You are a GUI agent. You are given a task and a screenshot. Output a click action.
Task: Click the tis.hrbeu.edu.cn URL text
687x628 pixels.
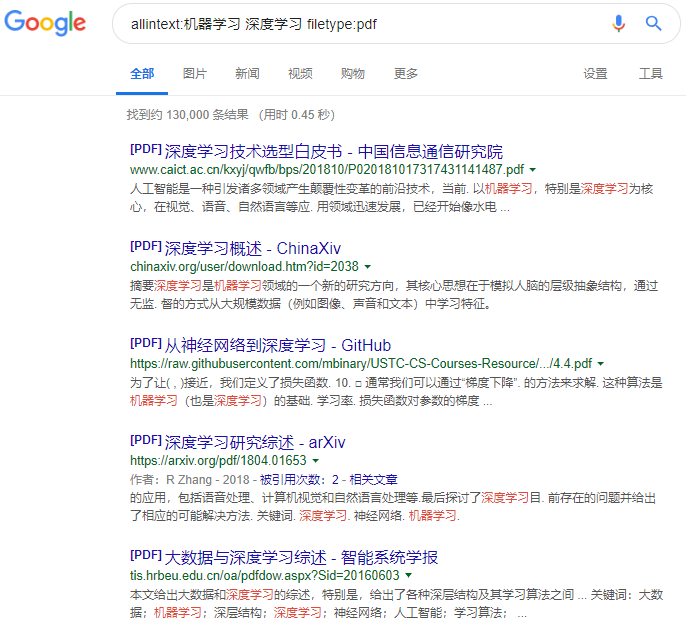(x=265, y=575)
